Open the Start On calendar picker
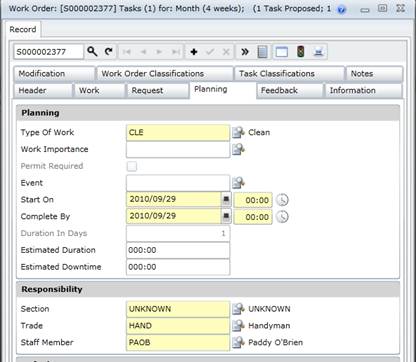Screen dimensions: 416x362 point(226,199)
